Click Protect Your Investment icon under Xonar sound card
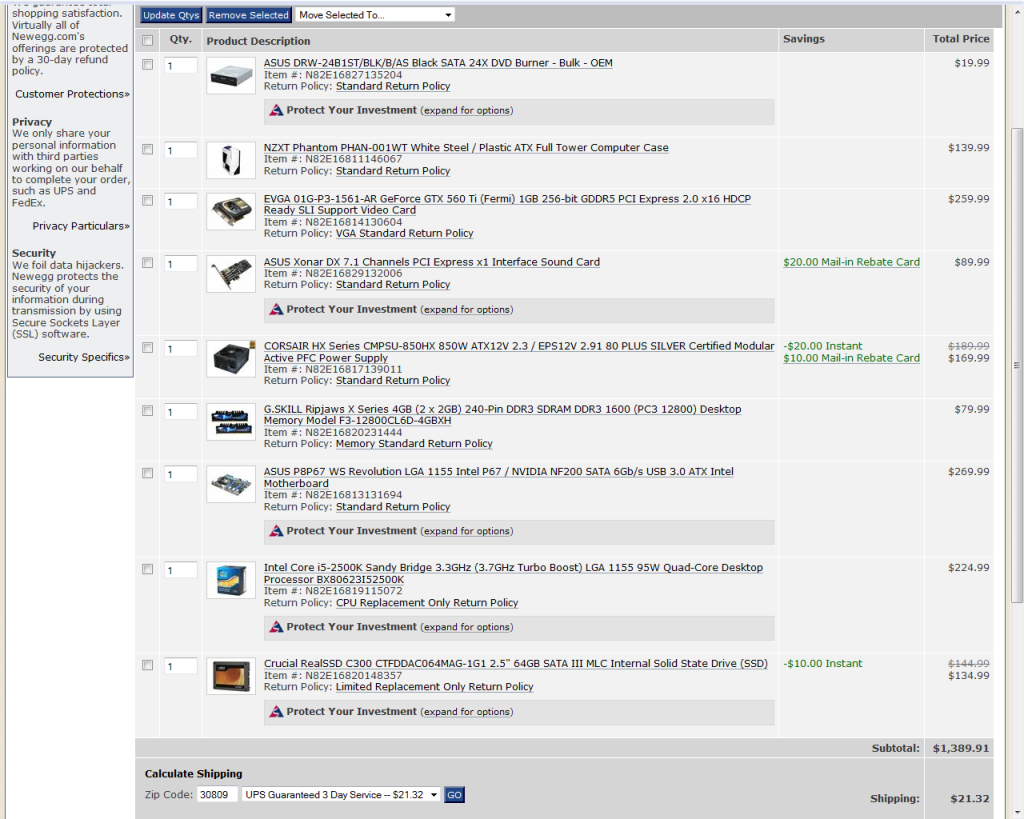 tap(276, 310)
